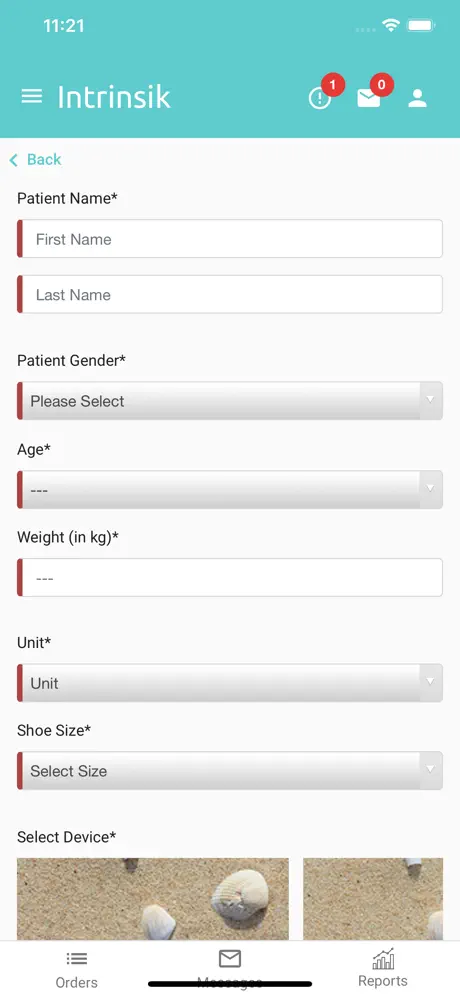460x996 pixels.
Task: Tap the Messages envelope icon in bottom bar
Action: (x=229, y=959)
